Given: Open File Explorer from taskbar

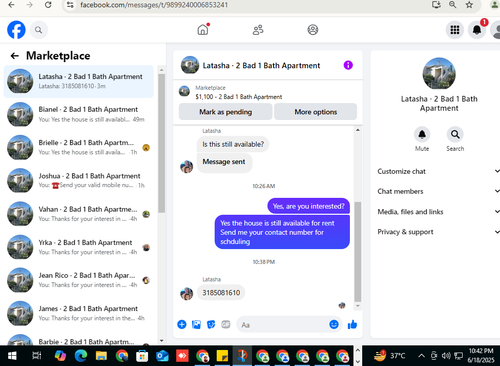Looking at the screenshot, I should [101, 356].
